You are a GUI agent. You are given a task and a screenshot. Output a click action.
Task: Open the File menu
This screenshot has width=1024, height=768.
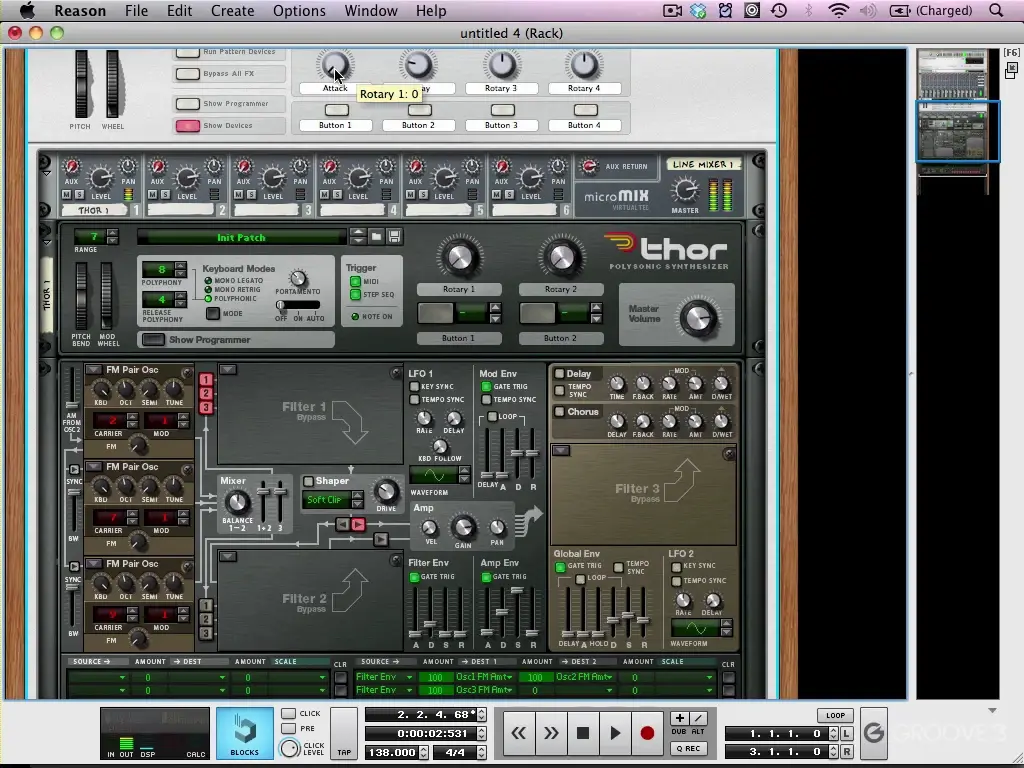tap(136, 10)
